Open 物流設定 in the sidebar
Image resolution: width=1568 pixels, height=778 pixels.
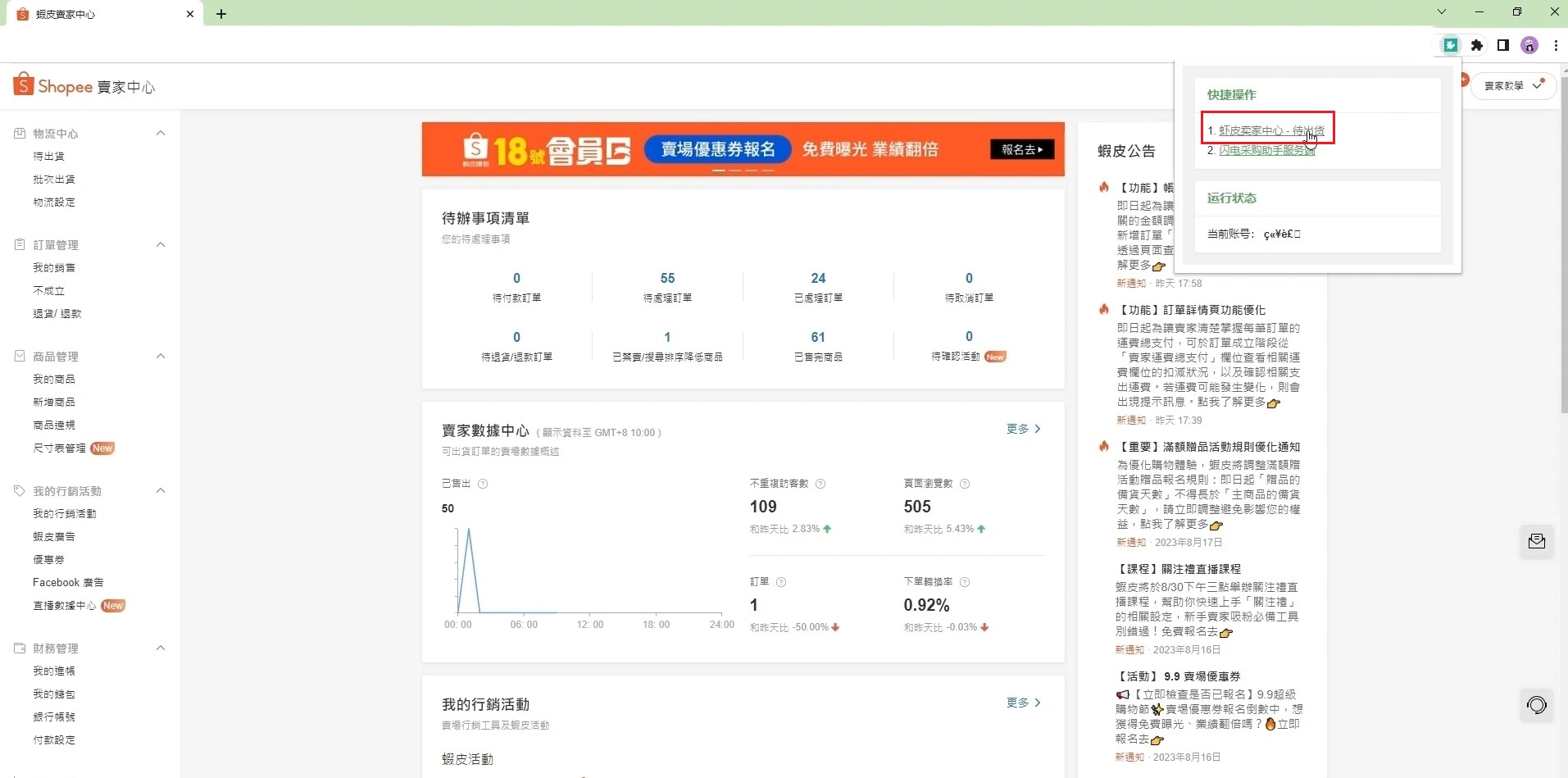point(54,202)
